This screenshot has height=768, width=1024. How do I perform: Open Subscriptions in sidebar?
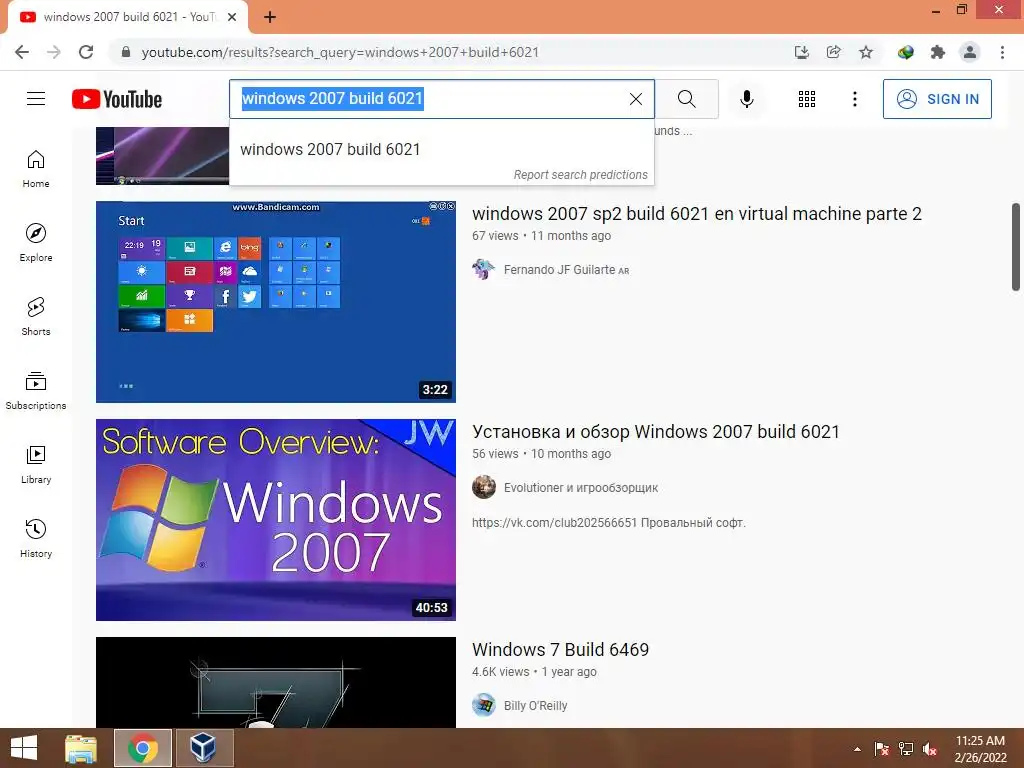36,391
